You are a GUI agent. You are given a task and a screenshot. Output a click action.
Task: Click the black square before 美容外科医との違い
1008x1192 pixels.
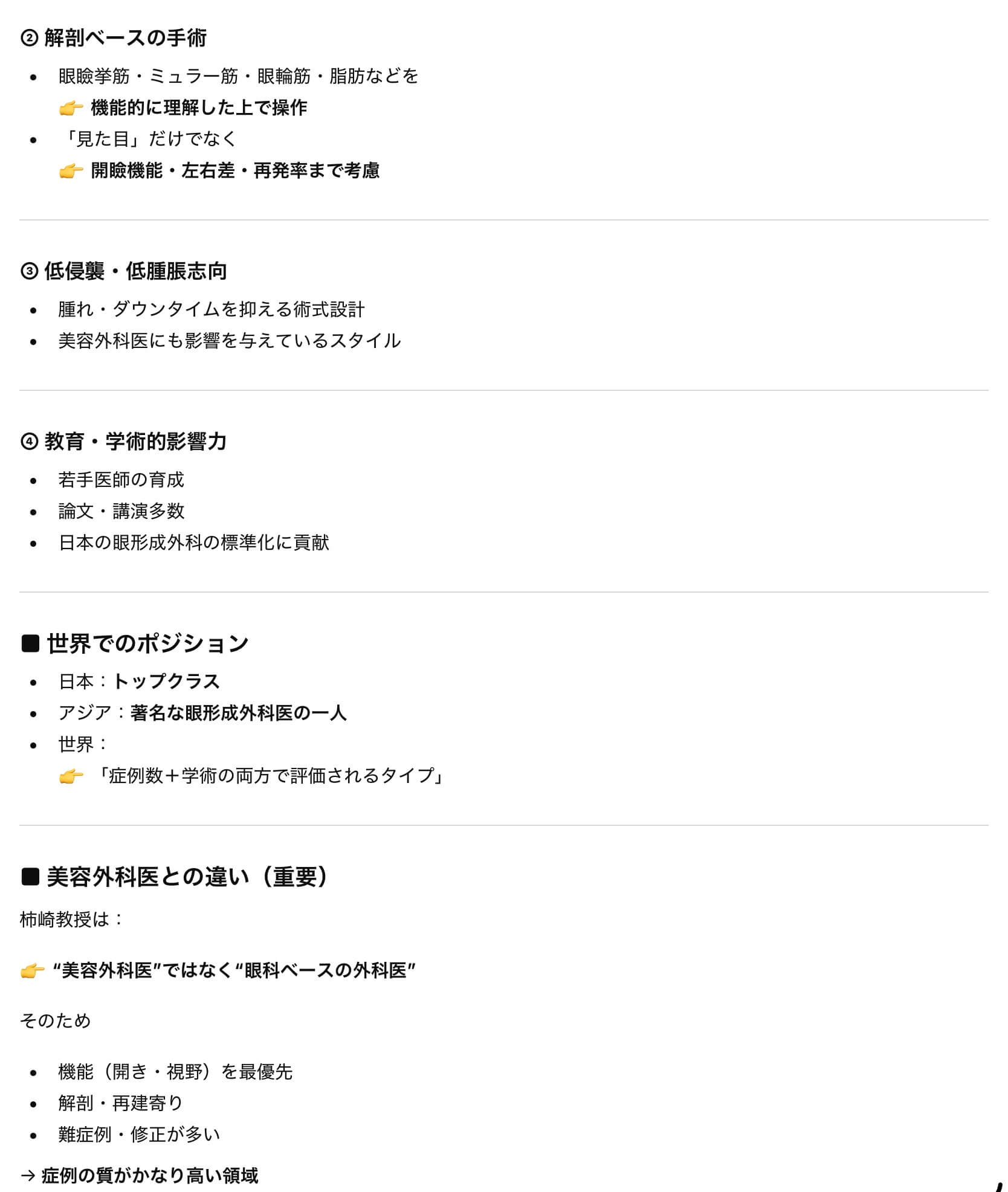click(x=30, y=877)
